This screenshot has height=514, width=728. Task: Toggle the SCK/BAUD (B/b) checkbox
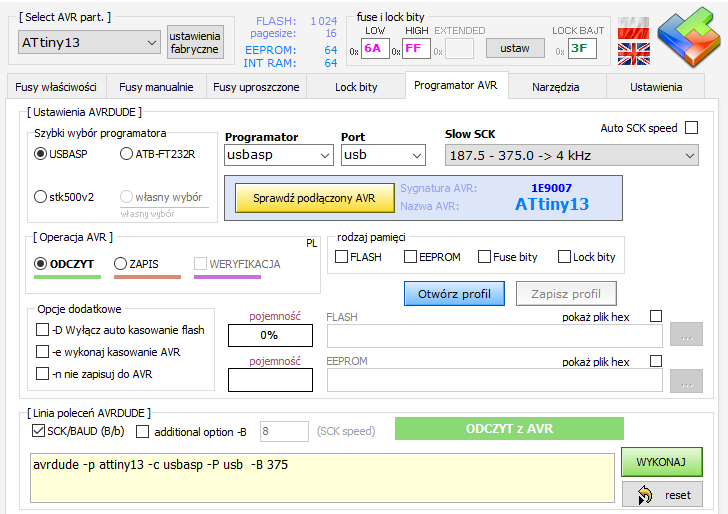tap(40, 431)
